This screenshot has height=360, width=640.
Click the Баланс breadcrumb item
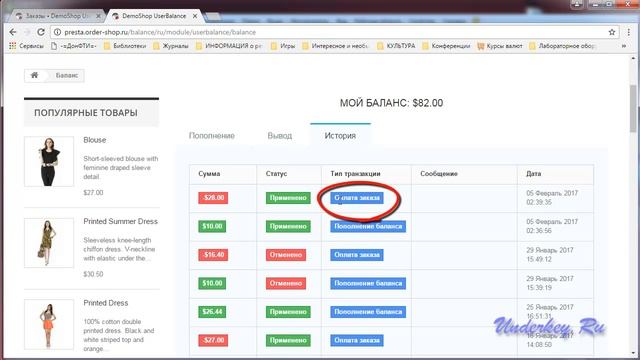tap(67, 75)
